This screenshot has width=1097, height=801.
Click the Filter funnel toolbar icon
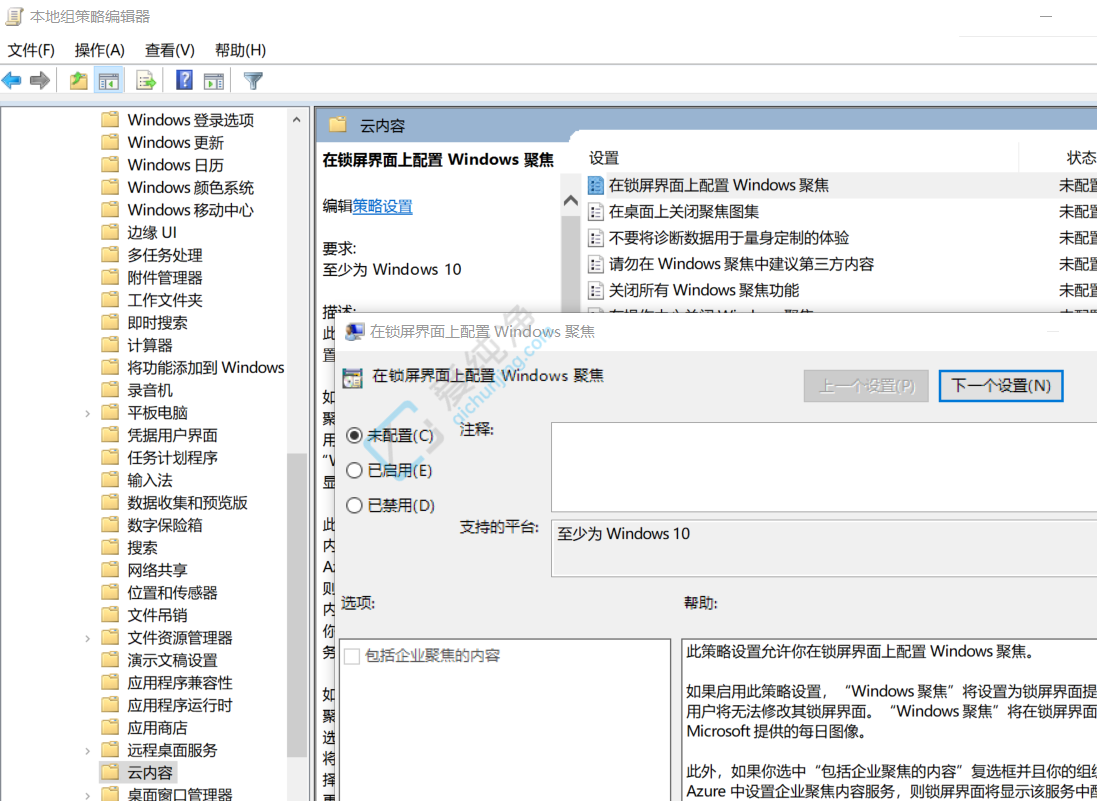pyautogui.click(x=253, y=80)
